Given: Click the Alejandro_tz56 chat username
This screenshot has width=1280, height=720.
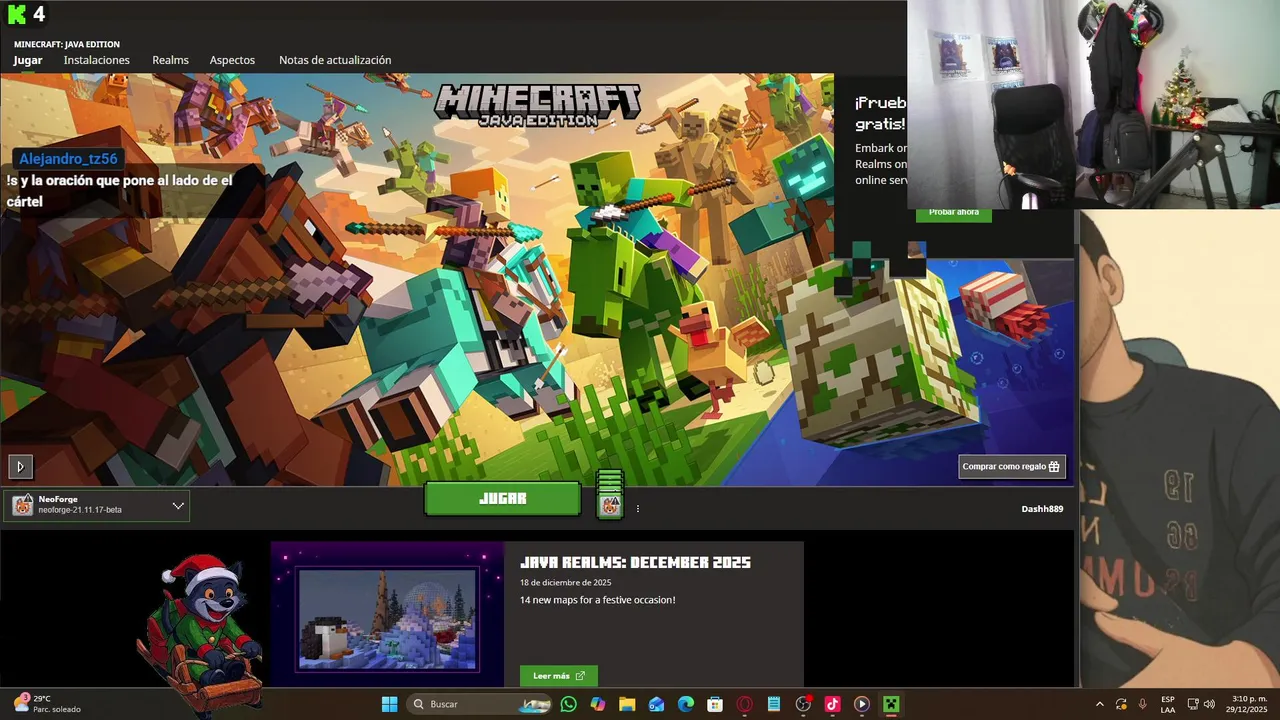Looking at the screenshot, I should pos(68,158).
